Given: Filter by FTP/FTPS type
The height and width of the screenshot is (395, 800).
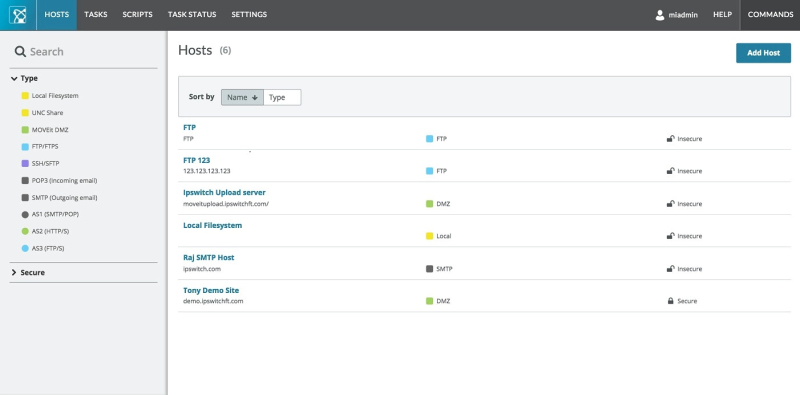Looking at the screenshot, I should [40, 146].
